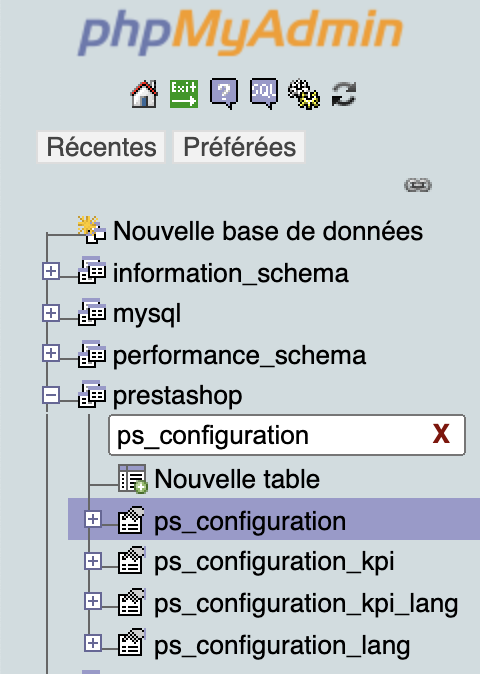Go to phpMyAdmin home icon
Viewport: 480px width, 674px height.
(144, 94)
